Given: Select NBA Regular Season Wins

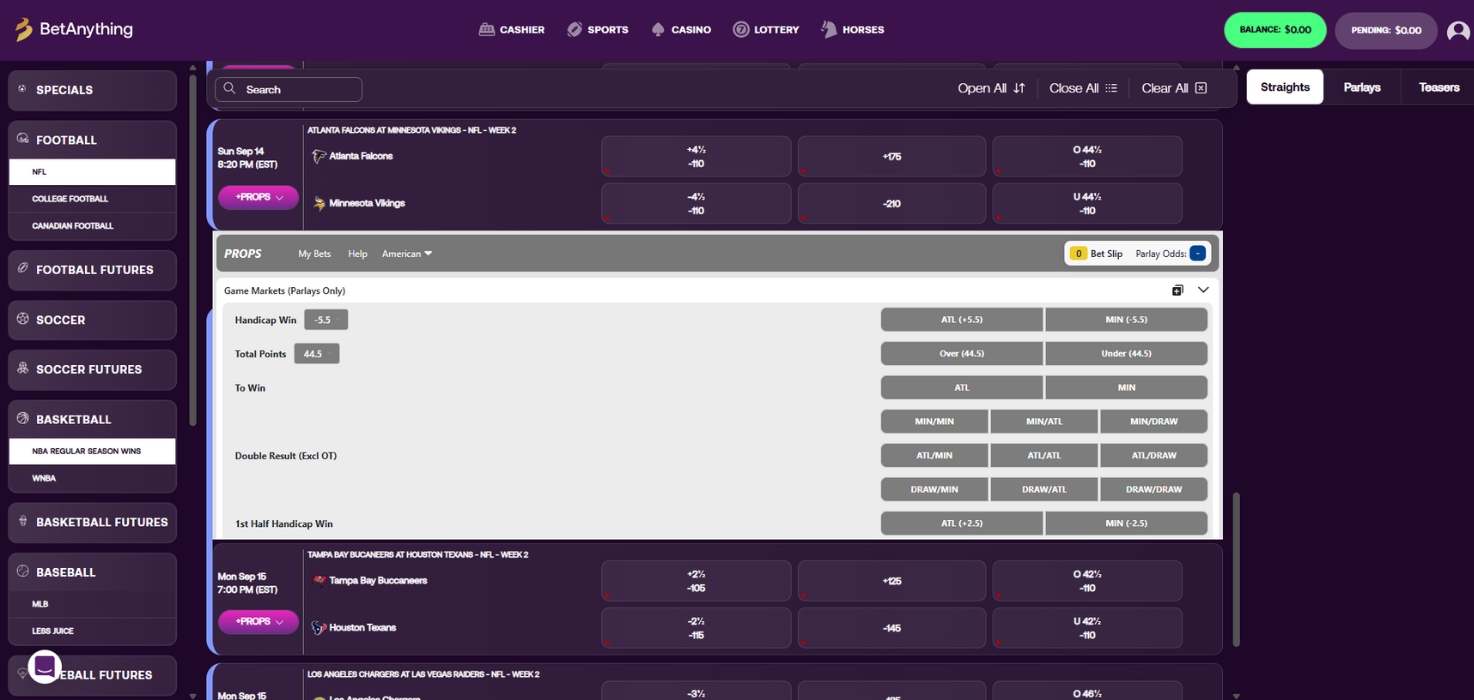Looking at the screenshot, I should tap(92, 451).
